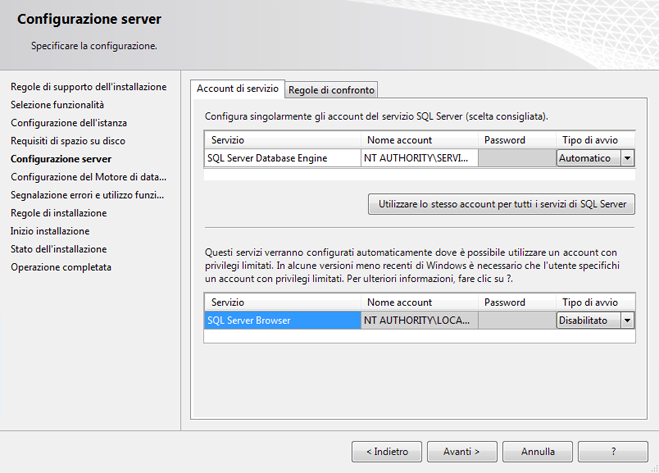Open help with the question mark button
Screen dimensions: 659x473
613,452
